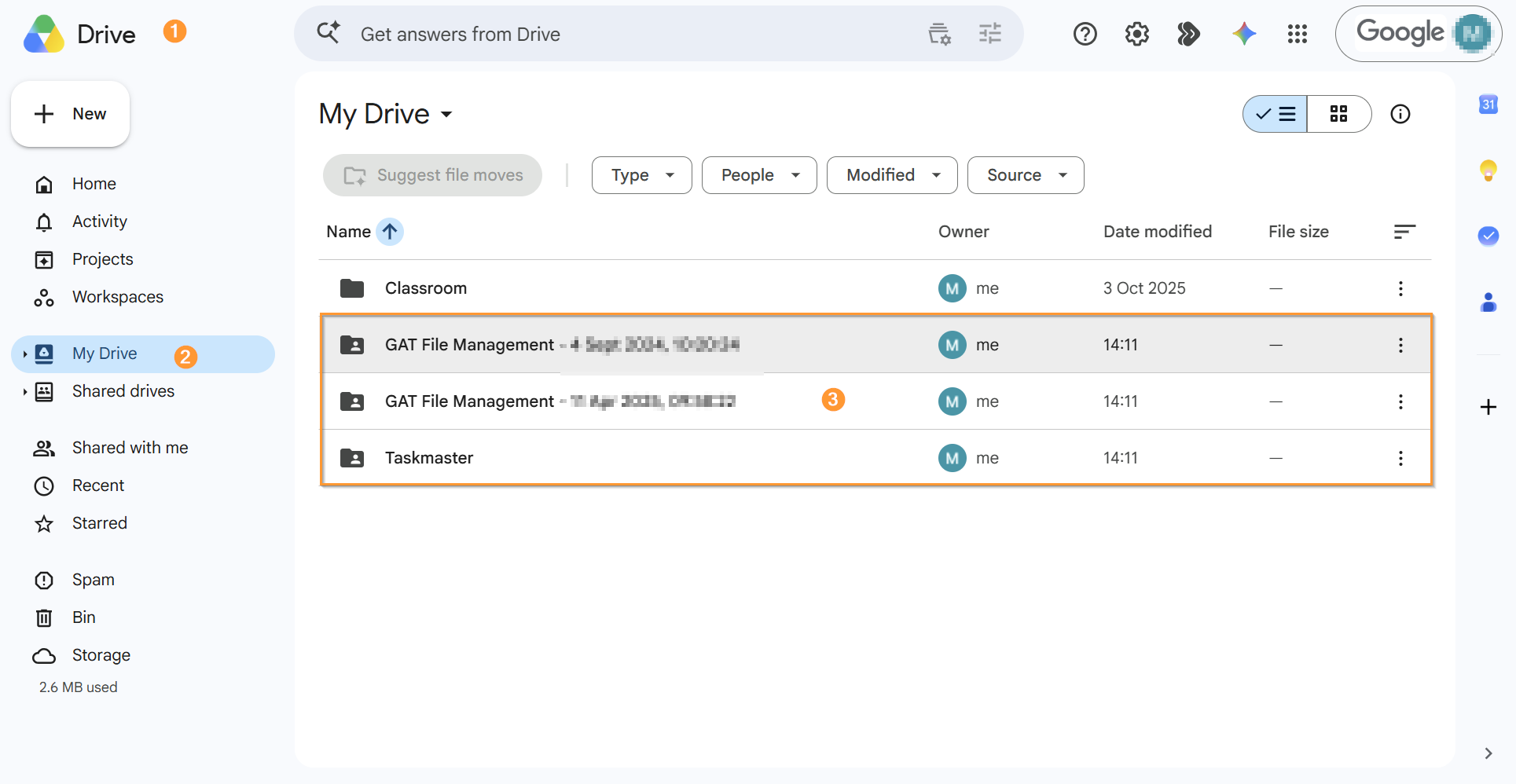Open the My Drive title dropdown
Viewport: 1516px width, 784px height.
(386, 114)
